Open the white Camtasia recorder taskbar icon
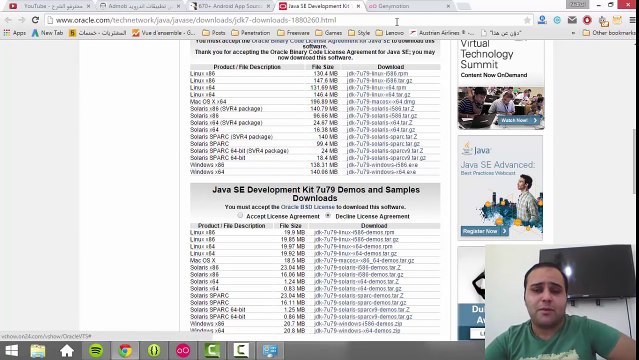 tap(241, 351)
